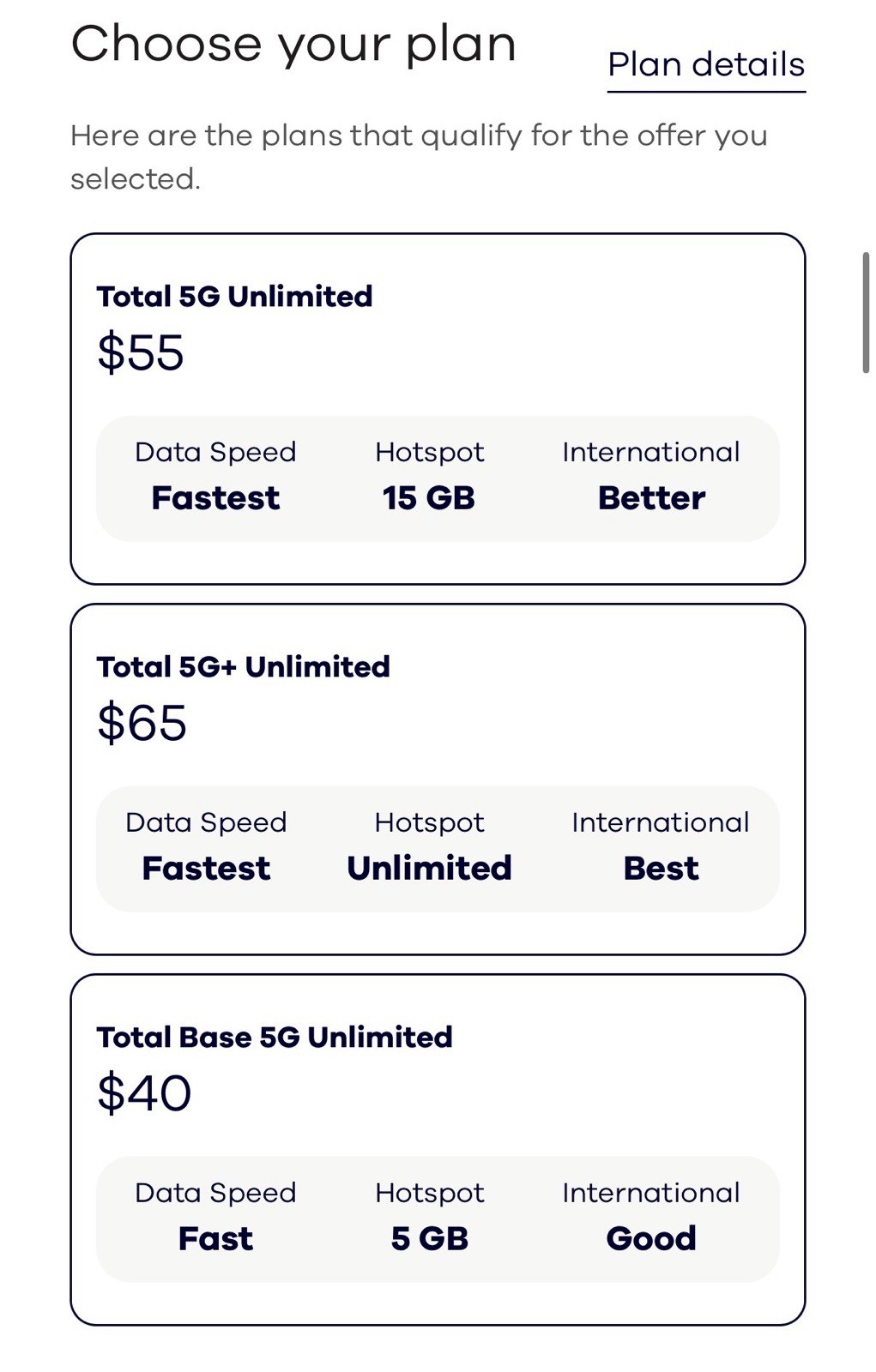Choose the Total 5G+ Unlimited plan title
Screen dimensions: 876x1372
point(243,667)
